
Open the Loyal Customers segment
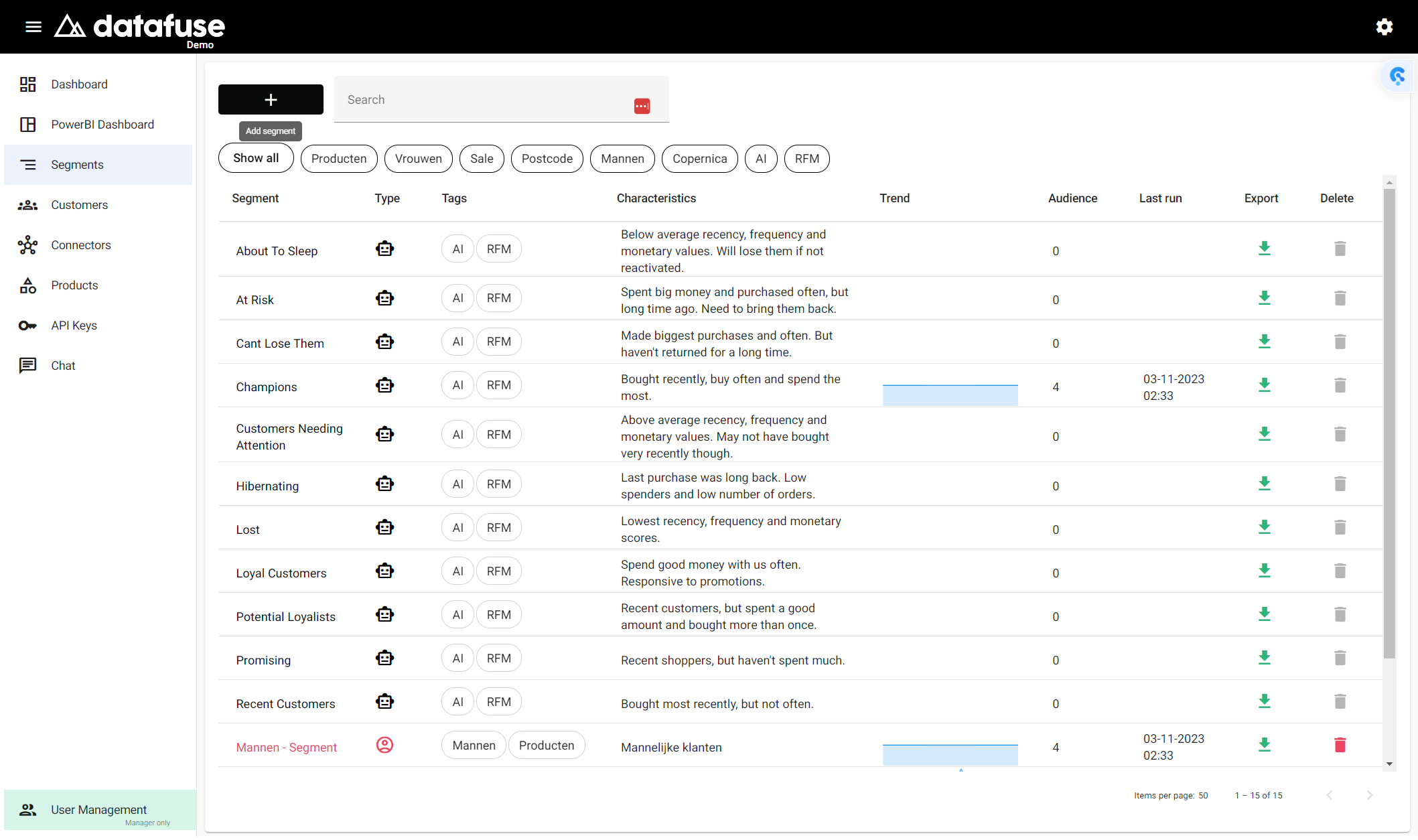[x=281, y=573]
